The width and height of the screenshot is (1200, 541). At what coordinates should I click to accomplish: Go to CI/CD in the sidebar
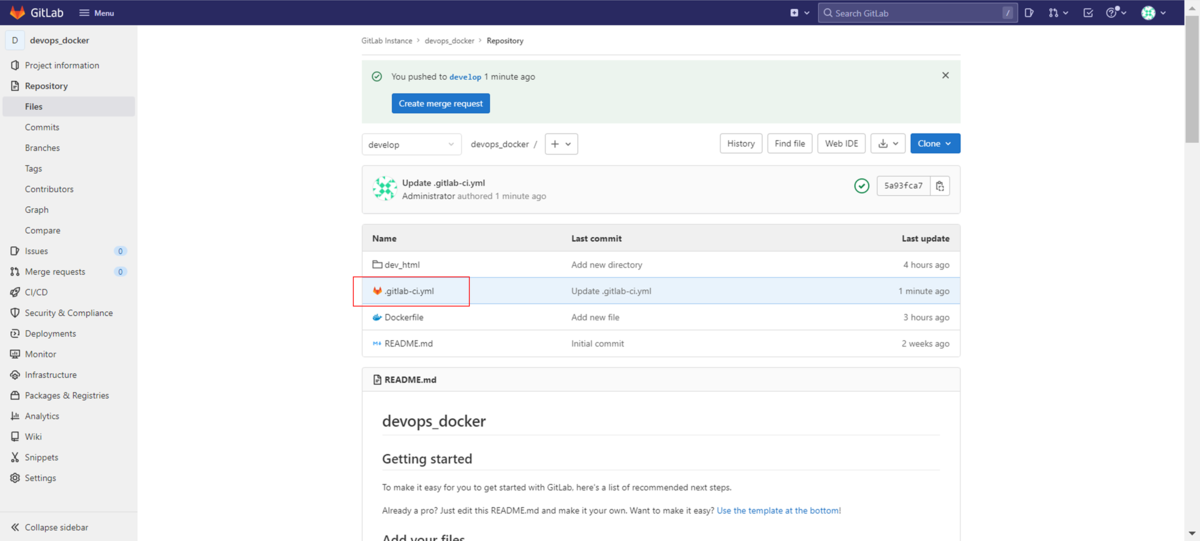36,292
